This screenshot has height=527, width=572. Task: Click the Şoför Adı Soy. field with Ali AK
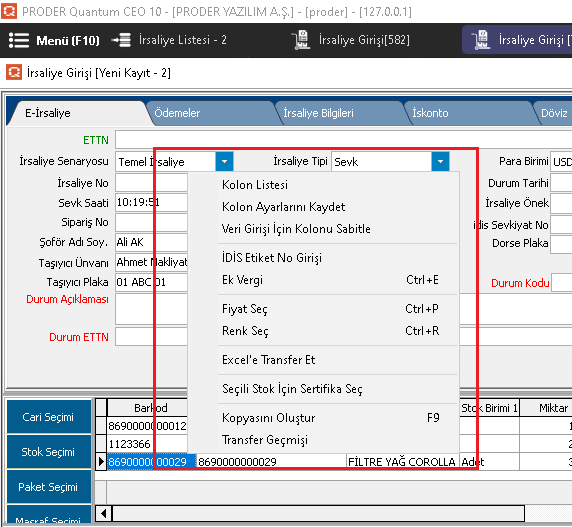[x=151, y=242]
